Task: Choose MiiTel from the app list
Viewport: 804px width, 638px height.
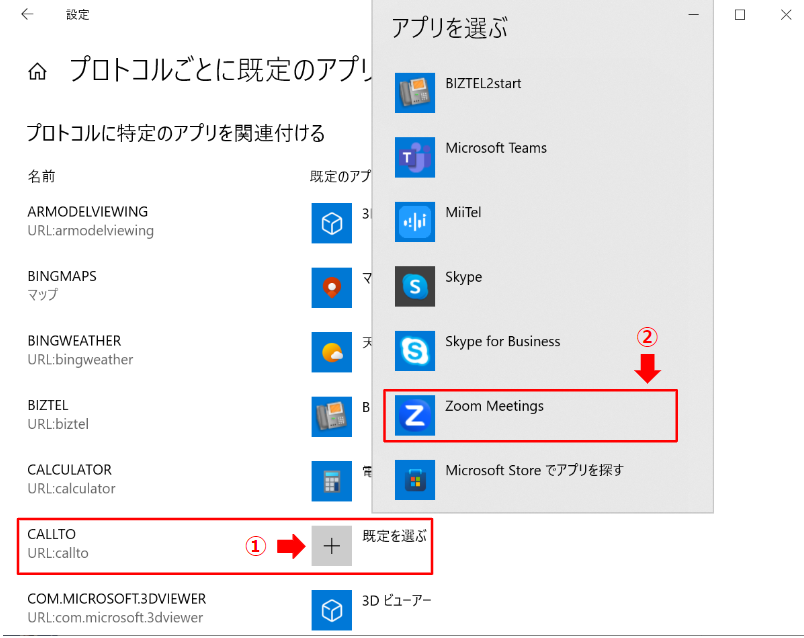Action: click(x=463, y=212)
